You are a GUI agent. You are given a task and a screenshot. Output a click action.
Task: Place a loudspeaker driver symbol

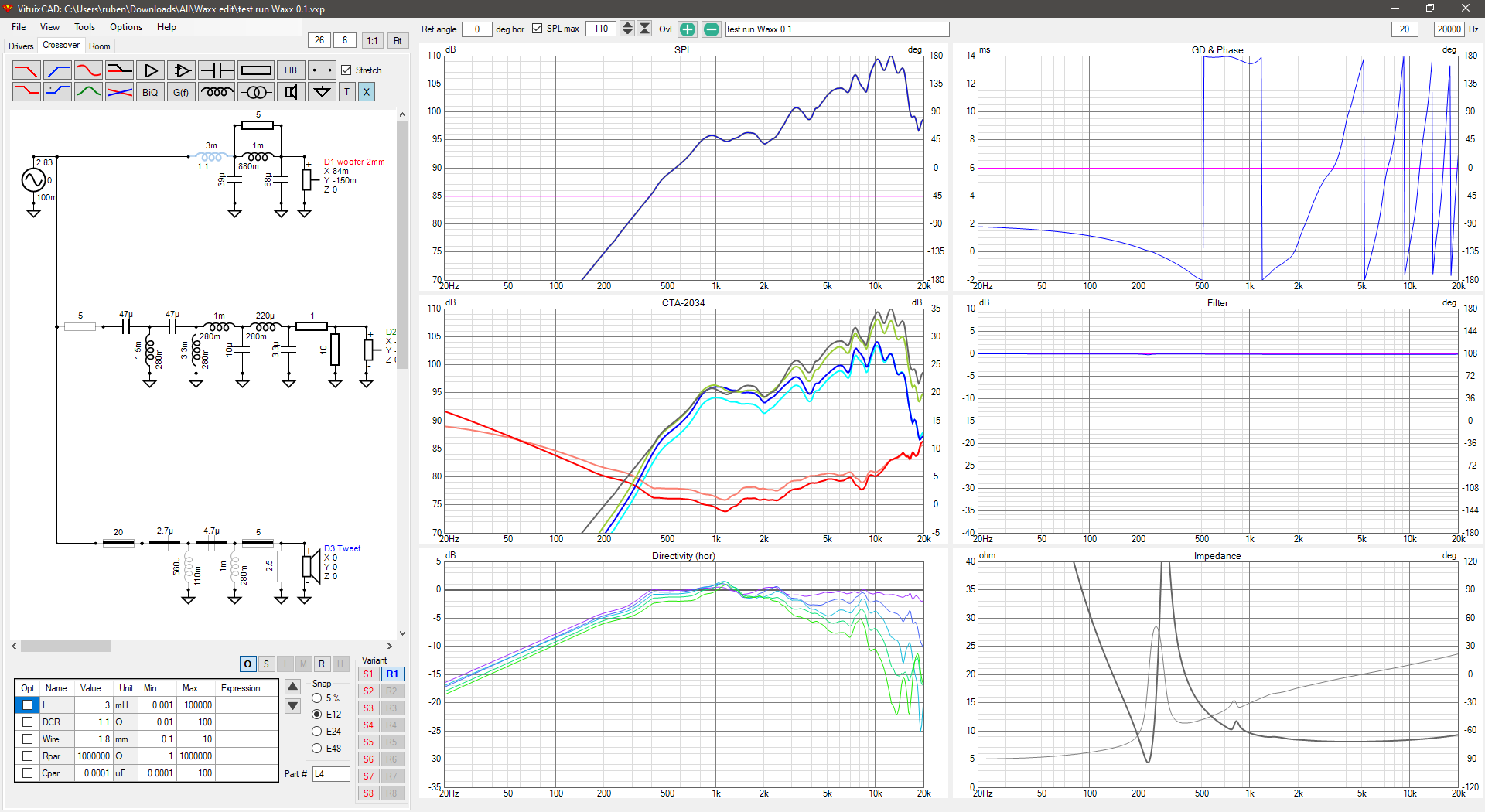click(291, 92)
